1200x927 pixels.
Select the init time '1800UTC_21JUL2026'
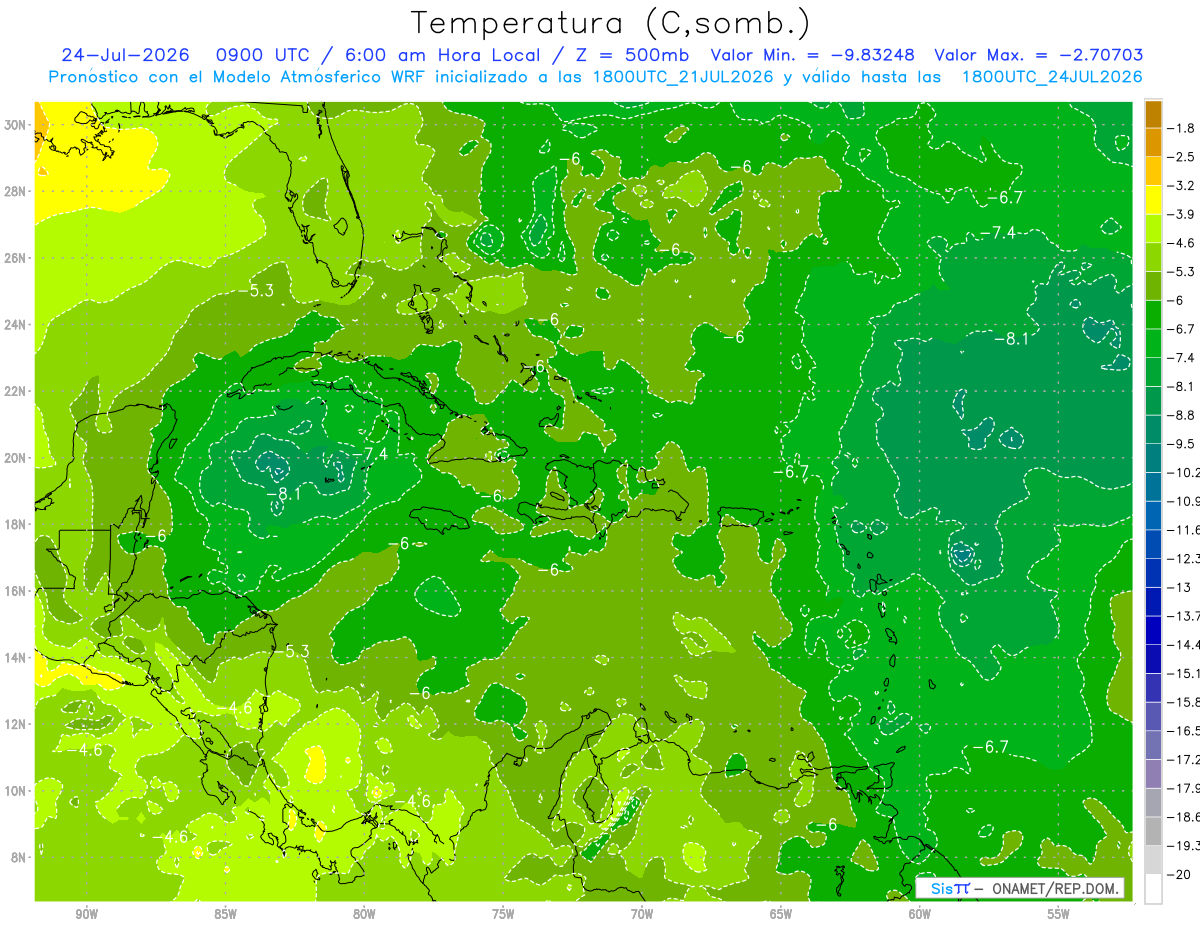click(x=681, y=77)
